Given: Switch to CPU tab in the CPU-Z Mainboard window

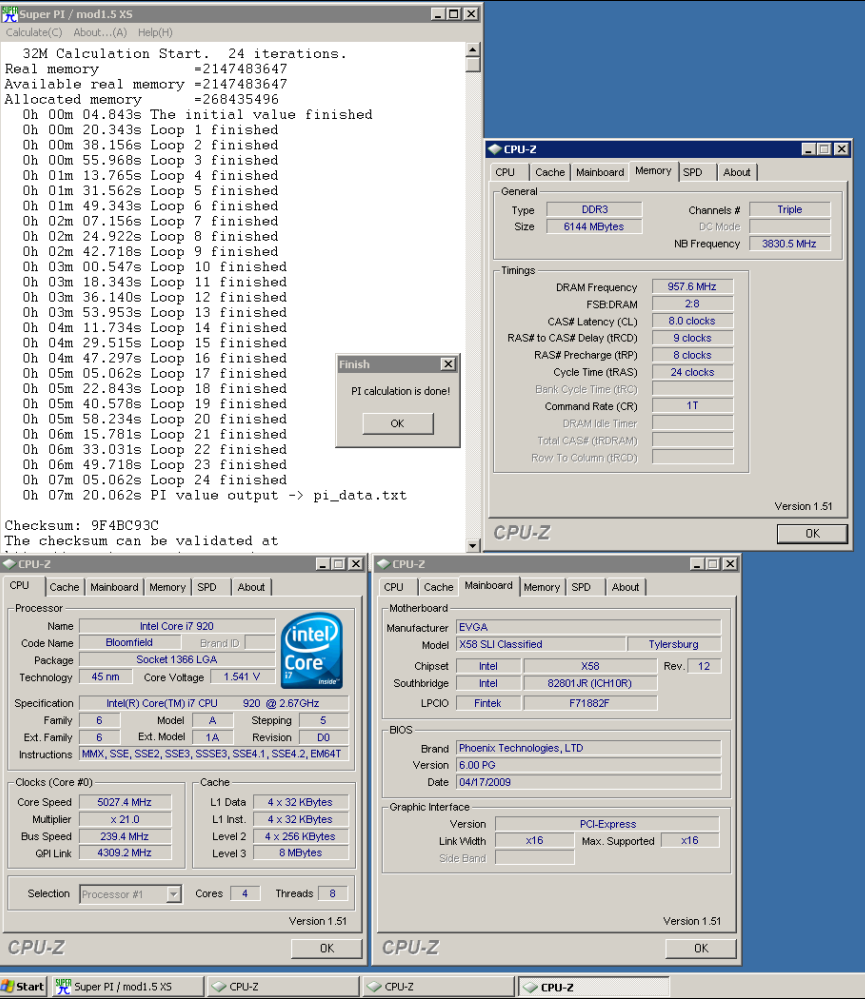Looking at the screenshot, I should pos(394,587).
